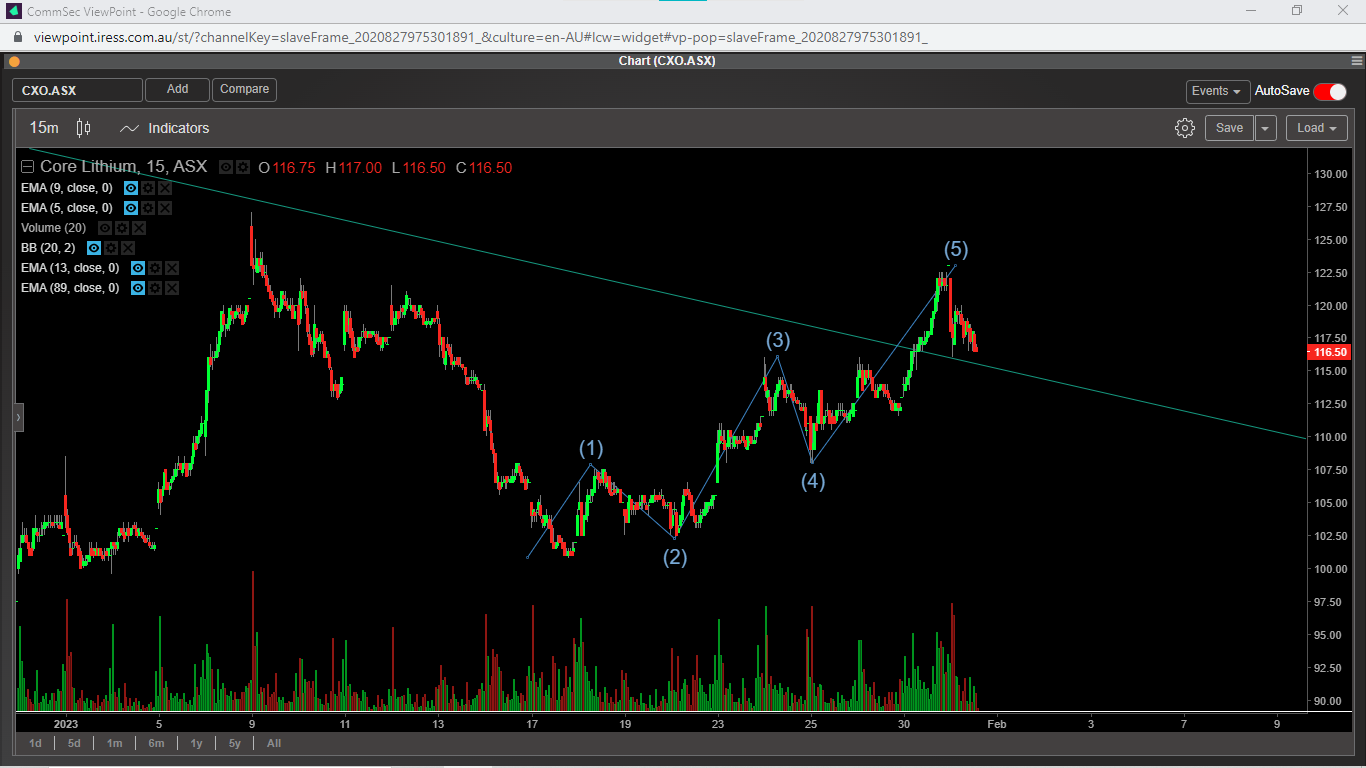This screenshot has height=768, width=1366.
Task: Change chart style with candlestick icon
Action: [83, 128]
